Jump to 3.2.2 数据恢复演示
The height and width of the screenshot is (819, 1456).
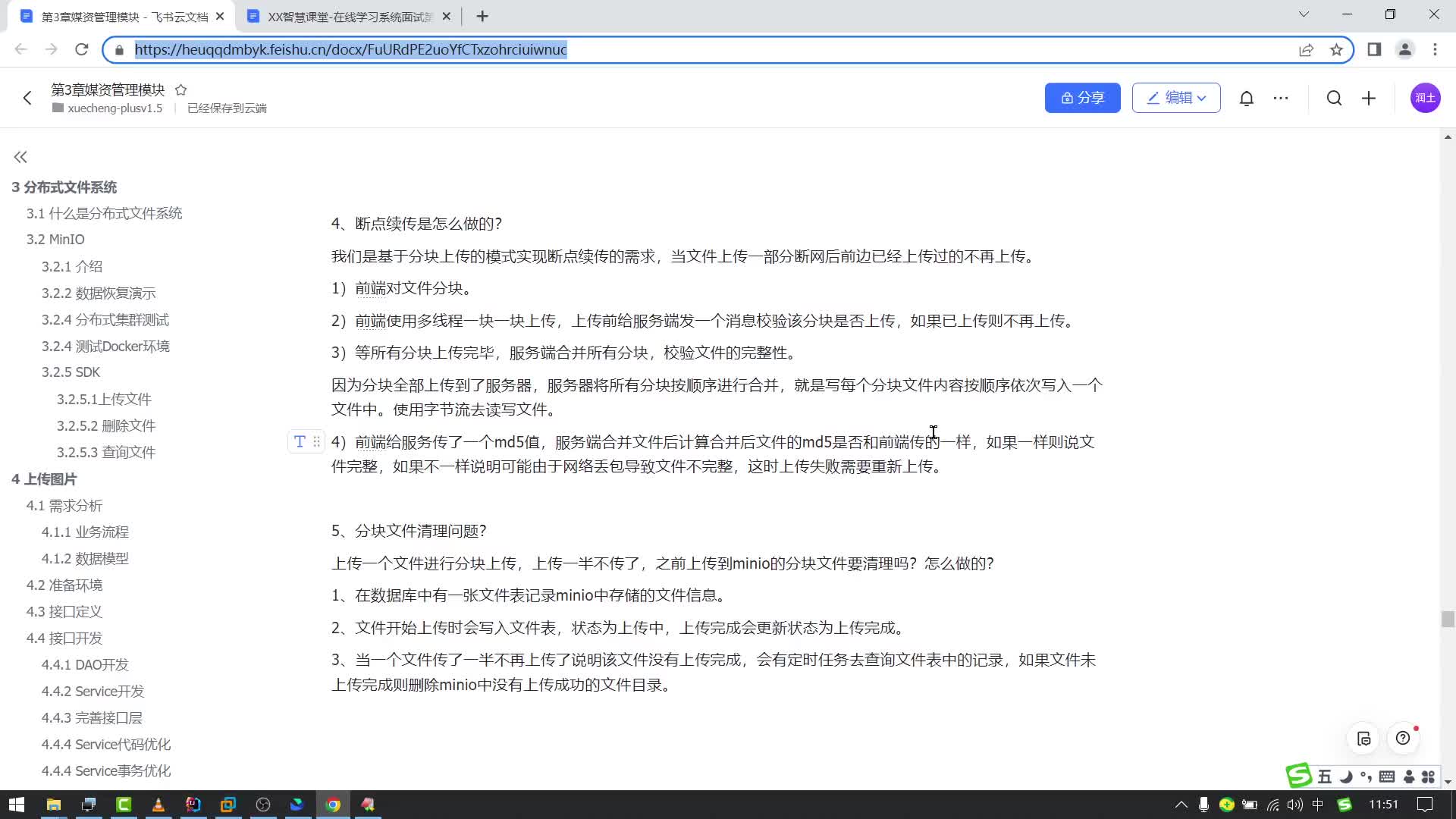pos(99,293)
